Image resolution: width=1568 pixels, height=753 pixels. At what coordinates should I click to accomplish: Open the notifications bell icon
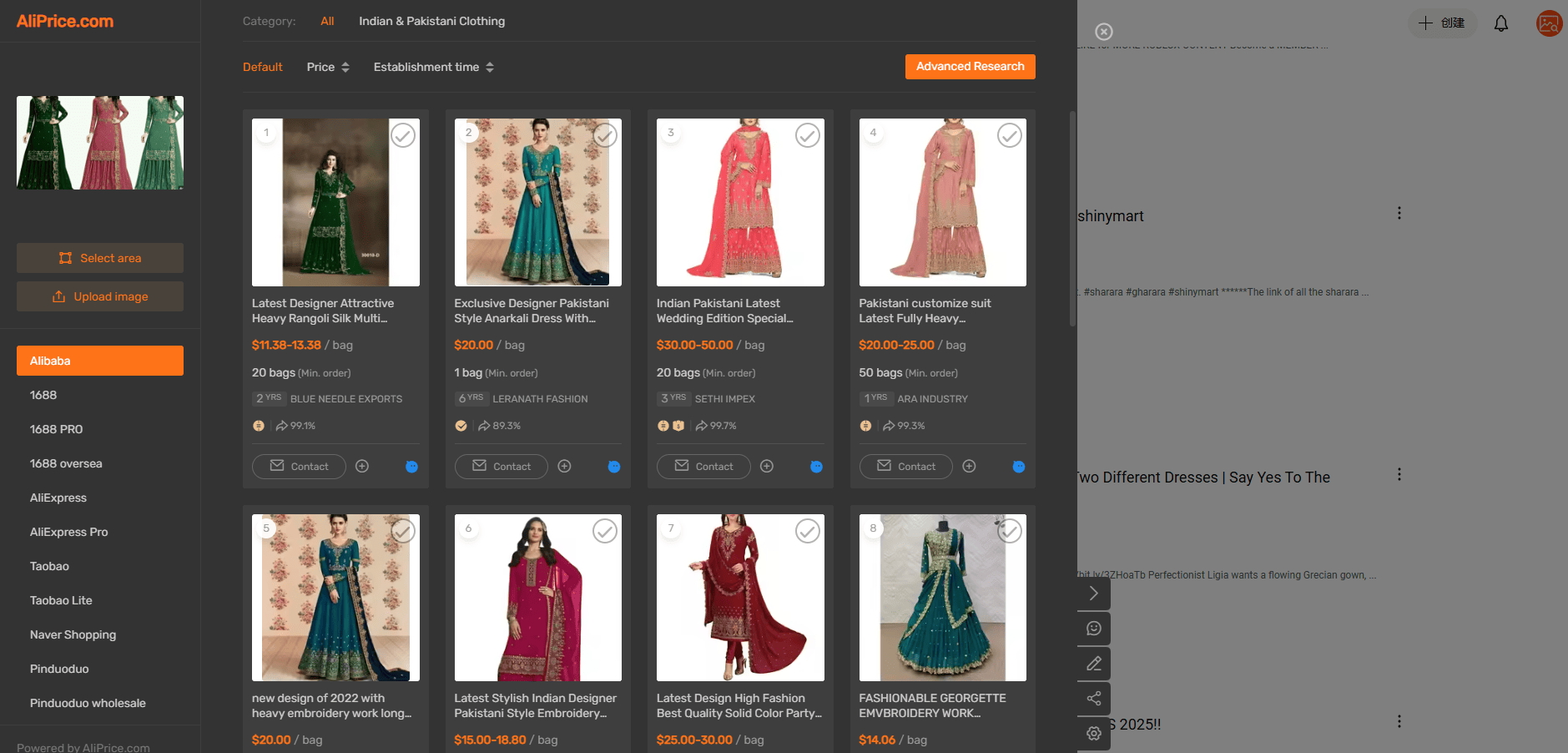pyautogui.click(x=1501, y=23)
